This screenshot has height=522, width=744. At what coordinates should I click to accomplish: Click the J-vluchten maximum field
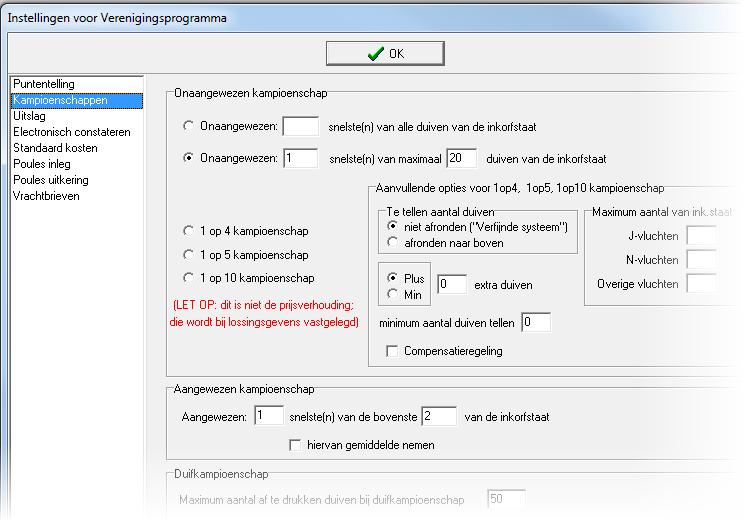(x=701, y=235)
